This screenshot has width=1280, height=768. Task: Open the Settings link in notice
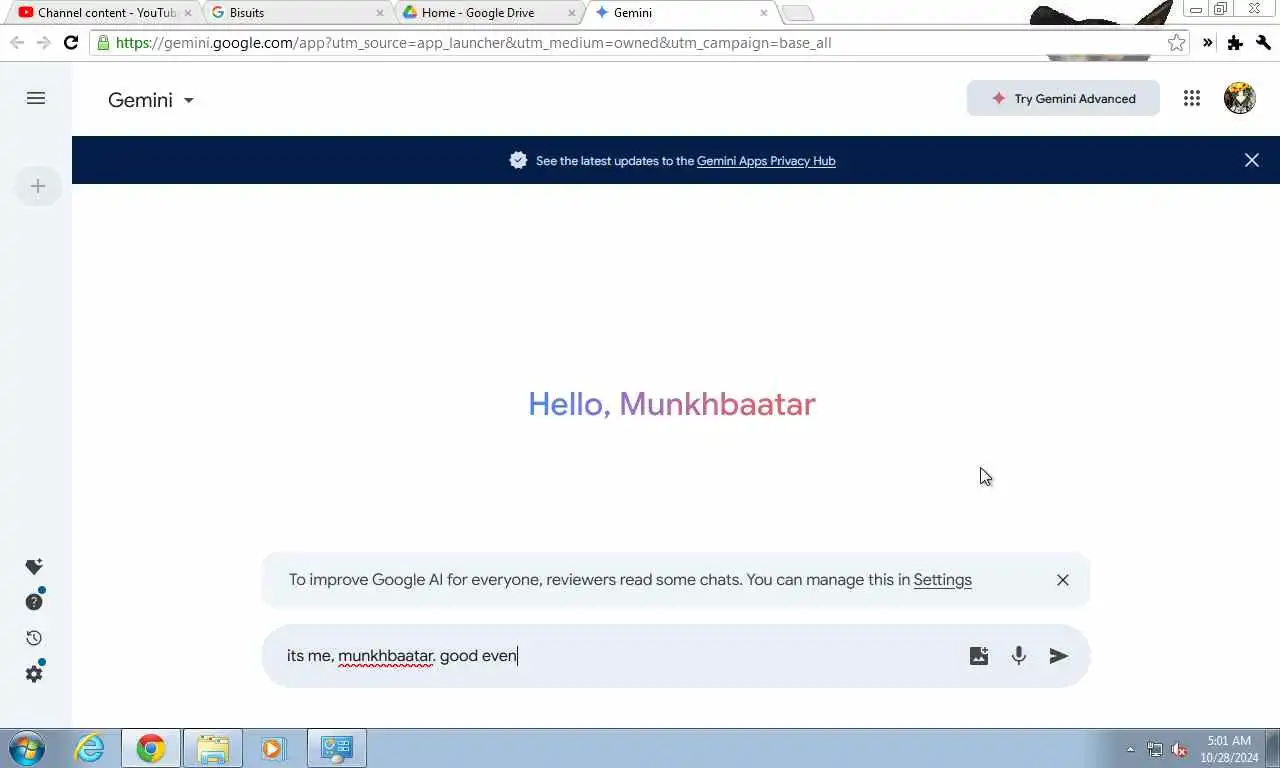(942, 580)
